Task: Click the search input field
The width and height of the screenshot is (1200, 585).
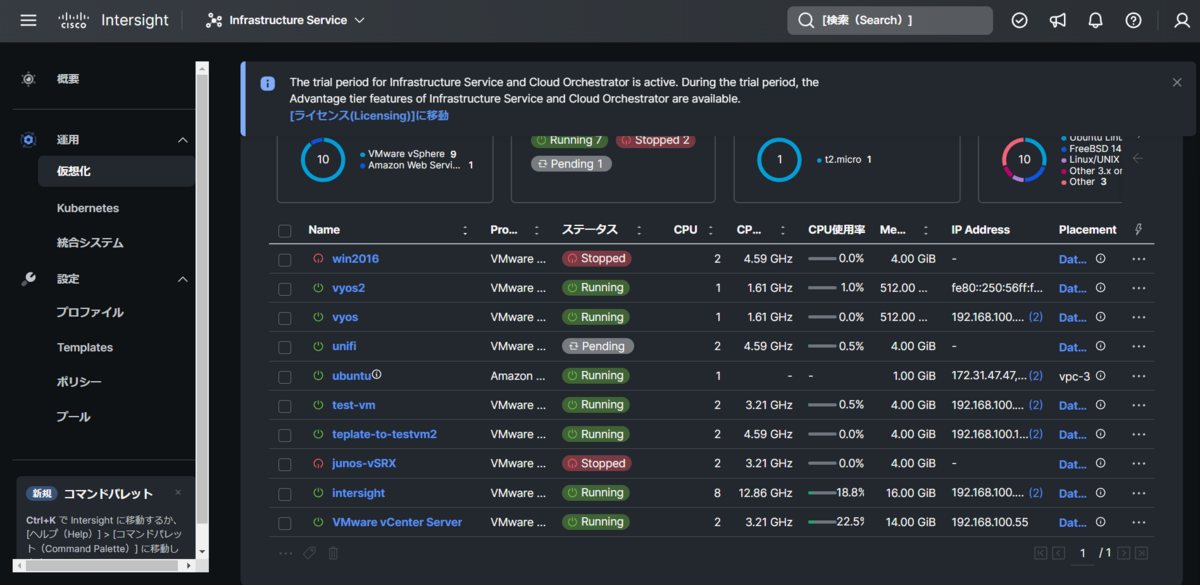Action: (890, 20)
